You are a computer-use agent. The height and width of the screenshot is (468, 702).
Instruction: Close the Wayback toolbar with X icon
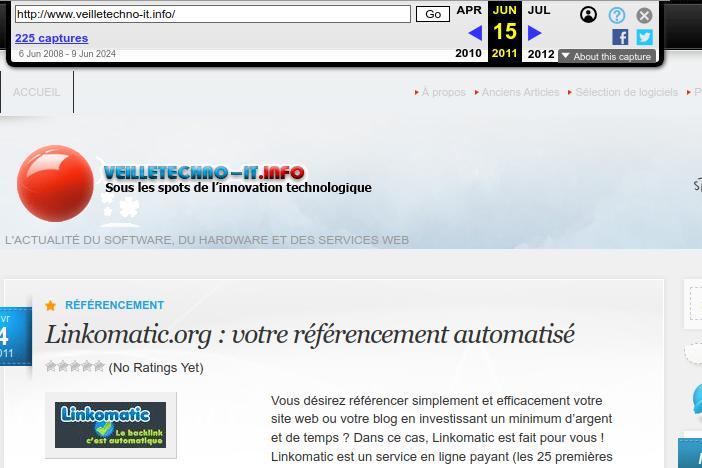point(645,15)
